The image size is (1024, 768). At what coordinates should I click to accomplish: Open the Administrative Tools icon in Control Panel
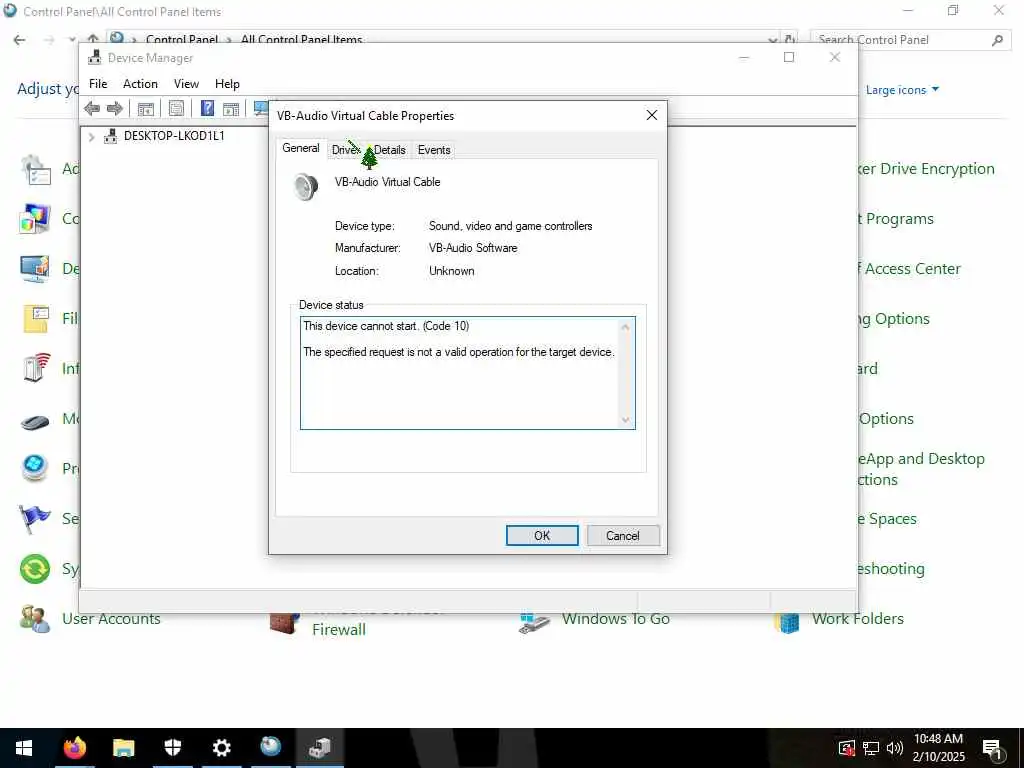(x=35, y=170)
